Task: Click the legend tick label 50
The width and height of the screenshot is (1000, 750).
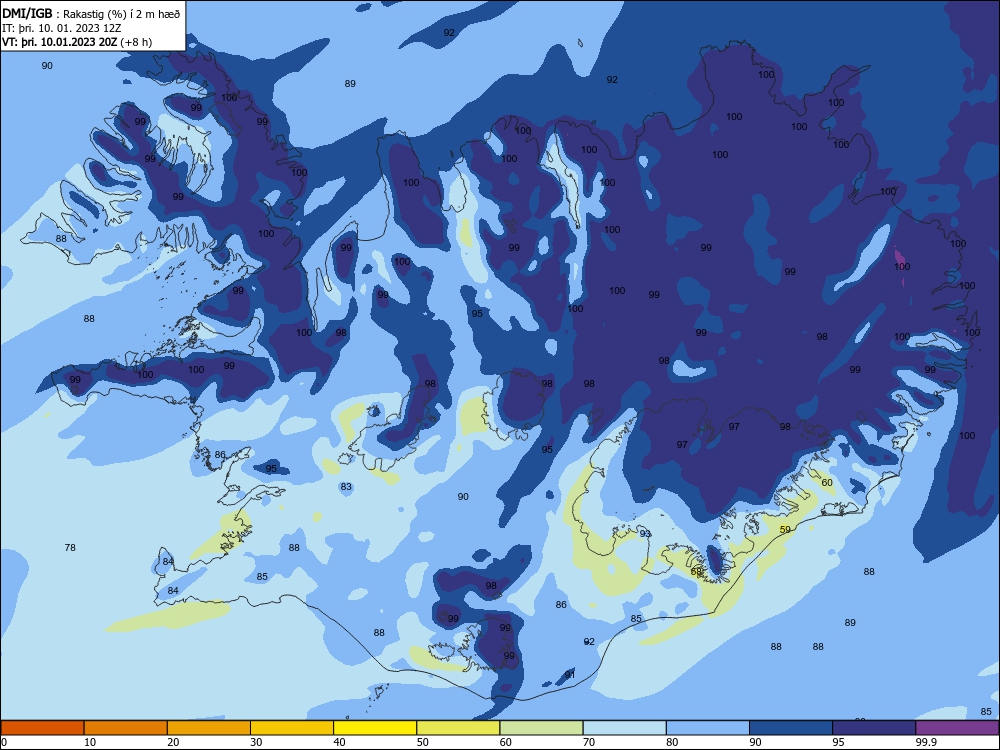Action: click(422, 742)
